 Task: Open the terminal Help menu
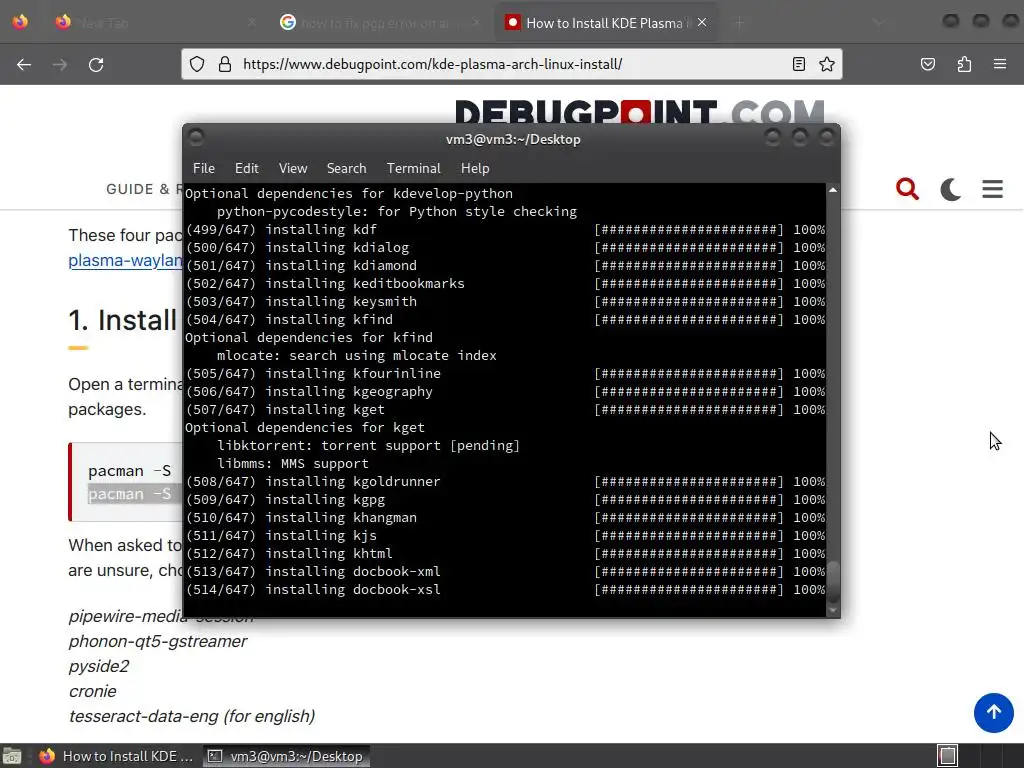(x=475, y=168)
